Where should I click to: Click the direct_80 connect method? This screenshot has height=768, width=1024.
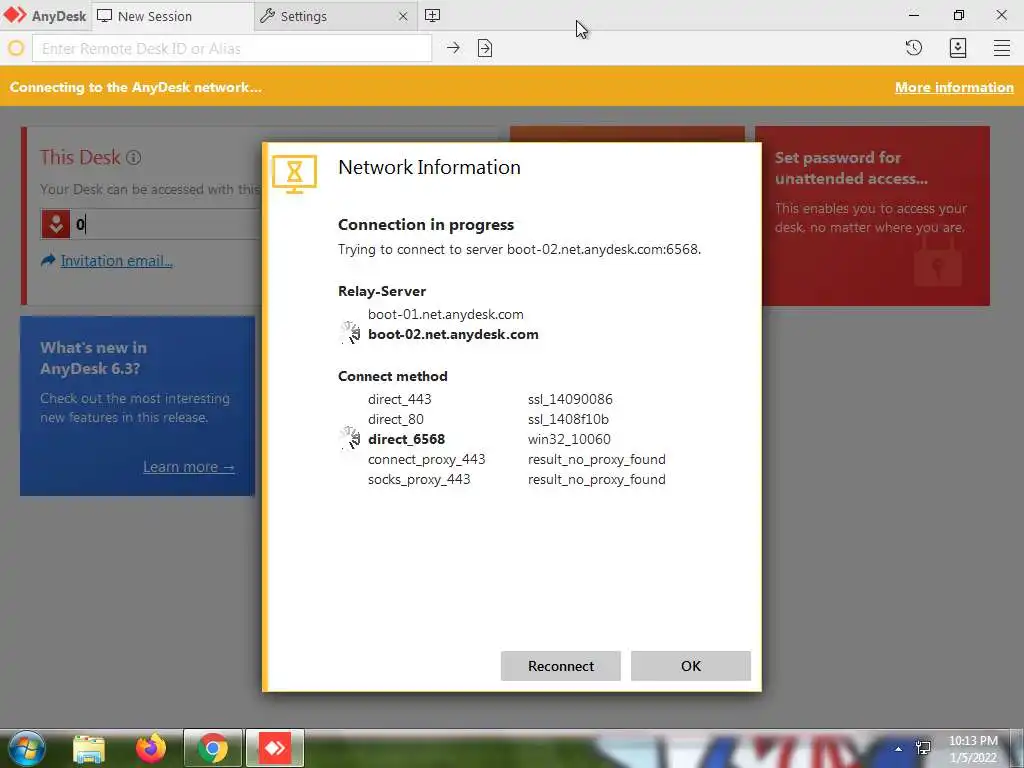click(396, 419)
